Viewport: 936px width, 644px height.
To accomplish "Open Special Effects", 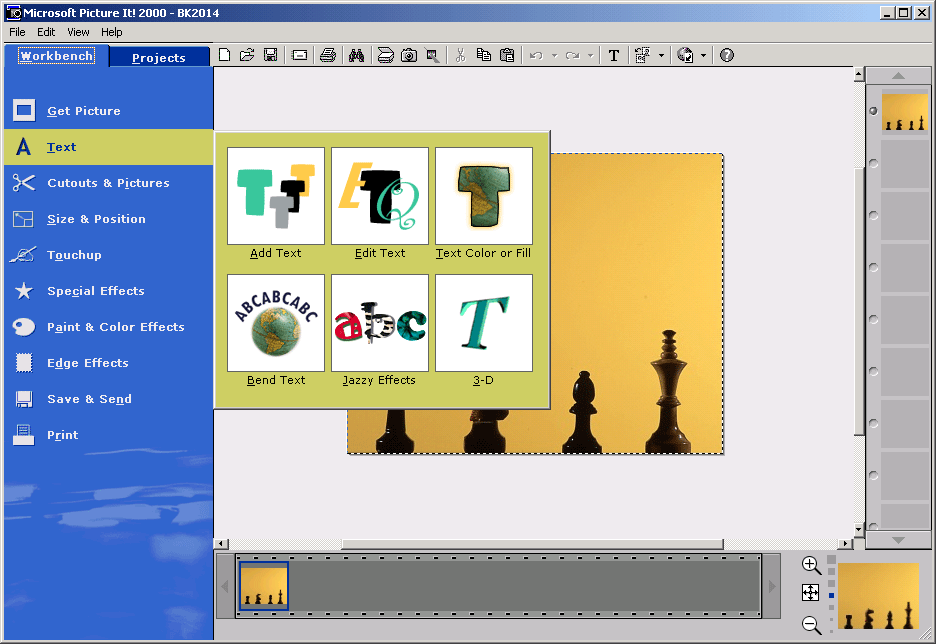I will pyautogui.click(x=109, y=291).
